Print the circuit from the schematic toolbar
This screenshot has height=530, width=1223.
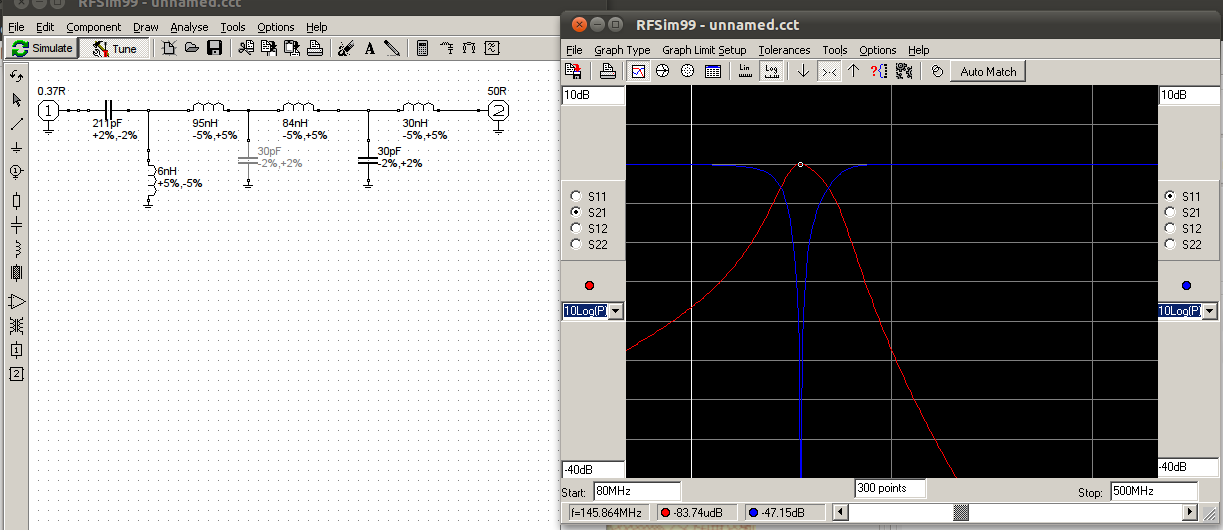[x=314, y=47]
